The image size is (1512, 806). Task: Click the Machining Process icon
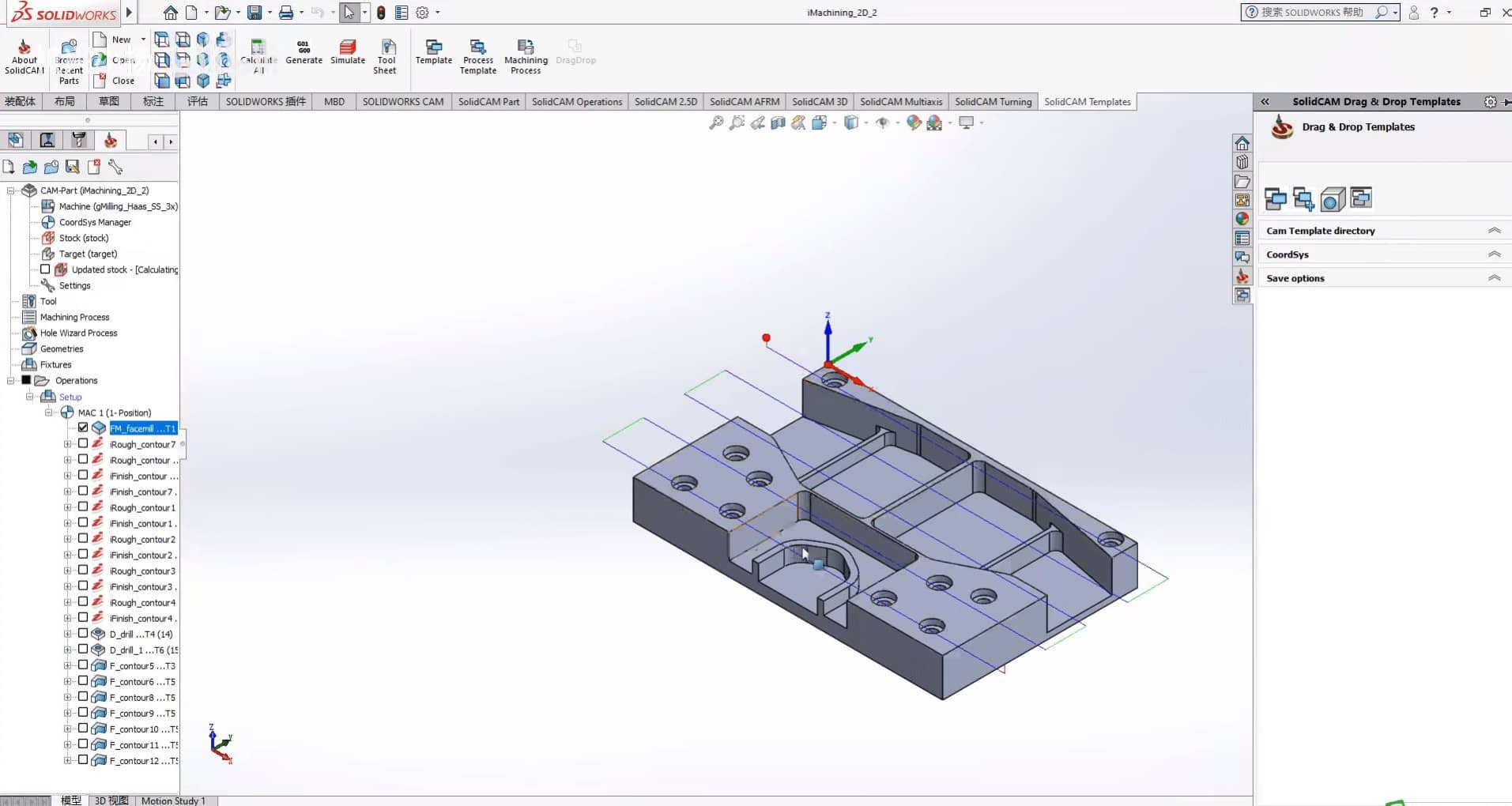tap(525, 54)
